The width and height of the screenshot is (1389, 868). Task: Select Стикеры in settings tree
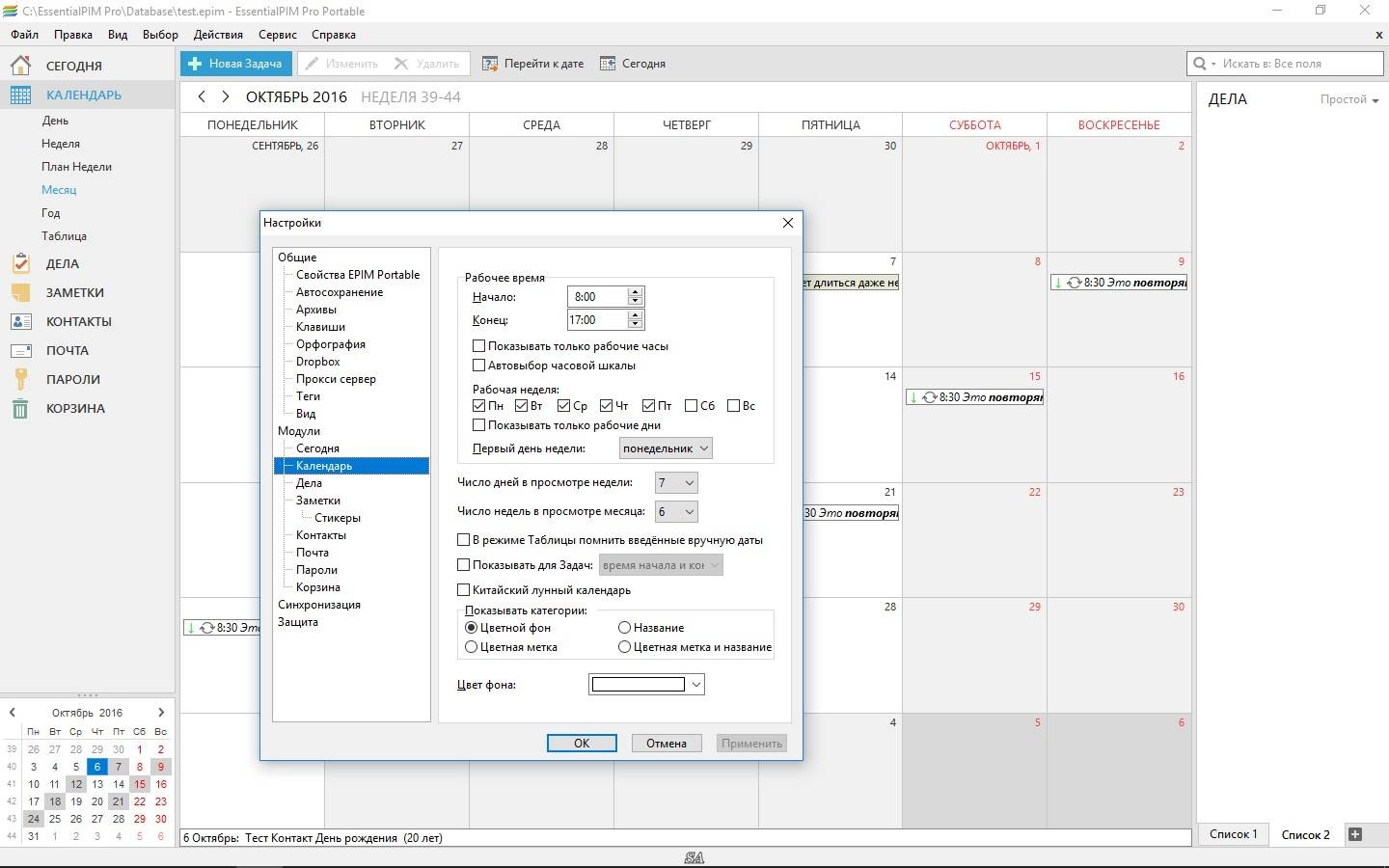tap(338, 518)
